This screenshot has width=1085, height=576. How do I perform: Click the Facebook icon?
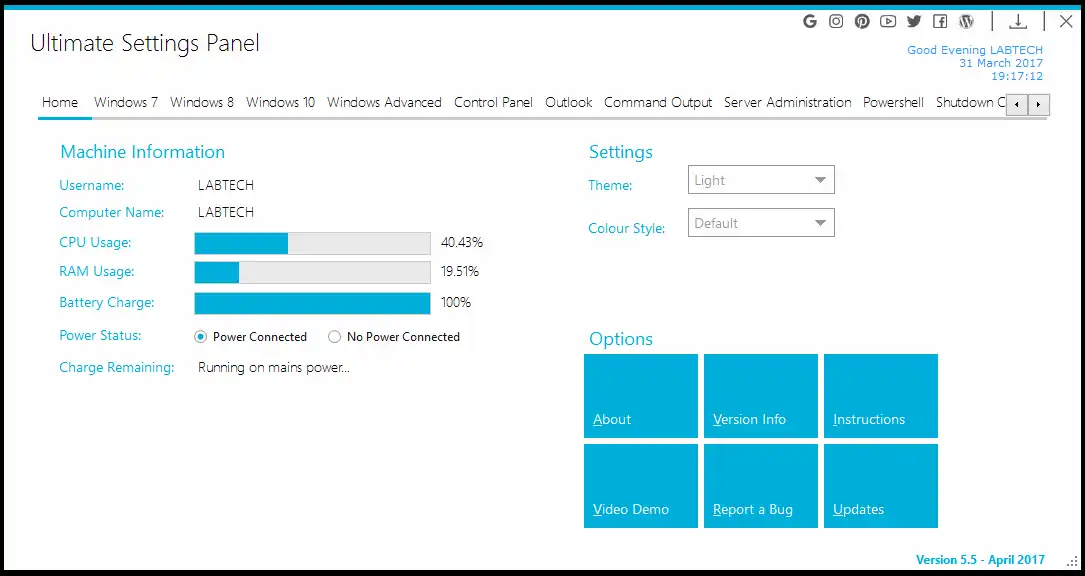click(x=940, y=21)
